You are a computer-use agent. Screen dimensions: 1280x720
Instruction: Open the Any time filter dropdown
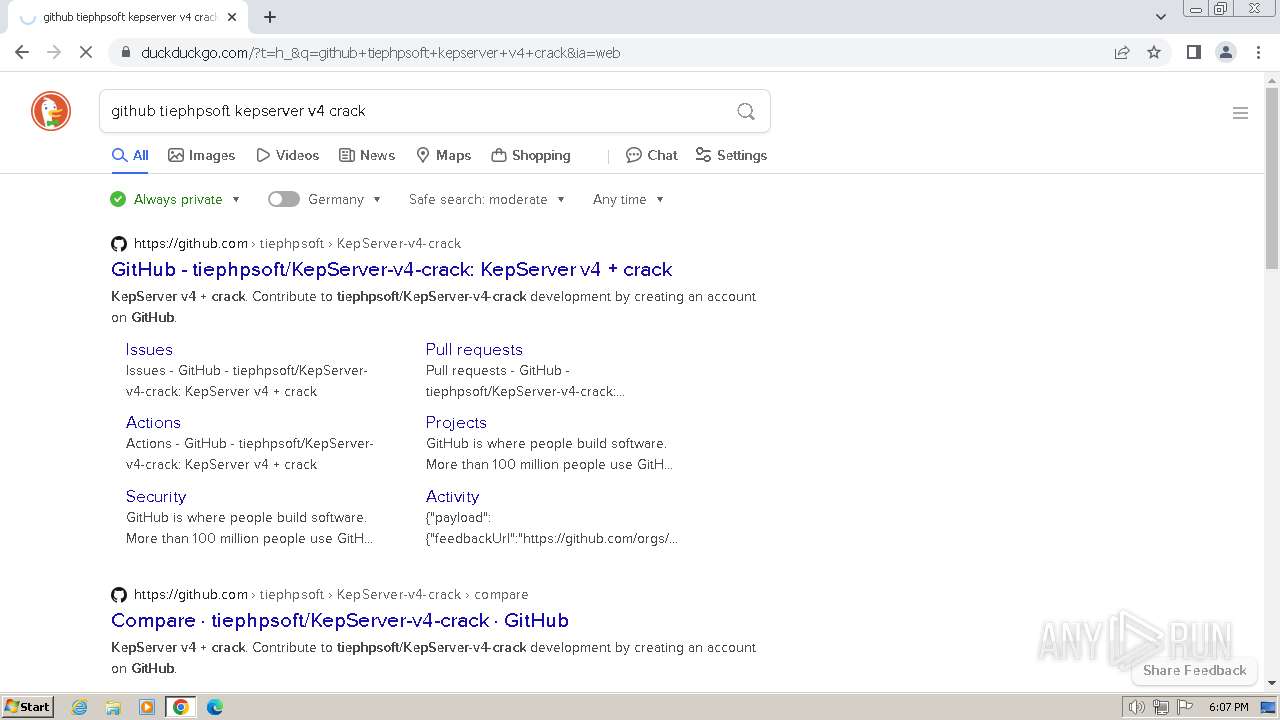[x=628, y=199]
